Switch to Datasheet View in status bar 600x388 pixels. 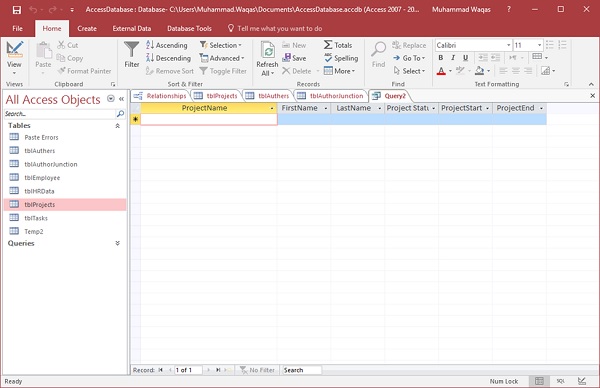click(539, 381)
